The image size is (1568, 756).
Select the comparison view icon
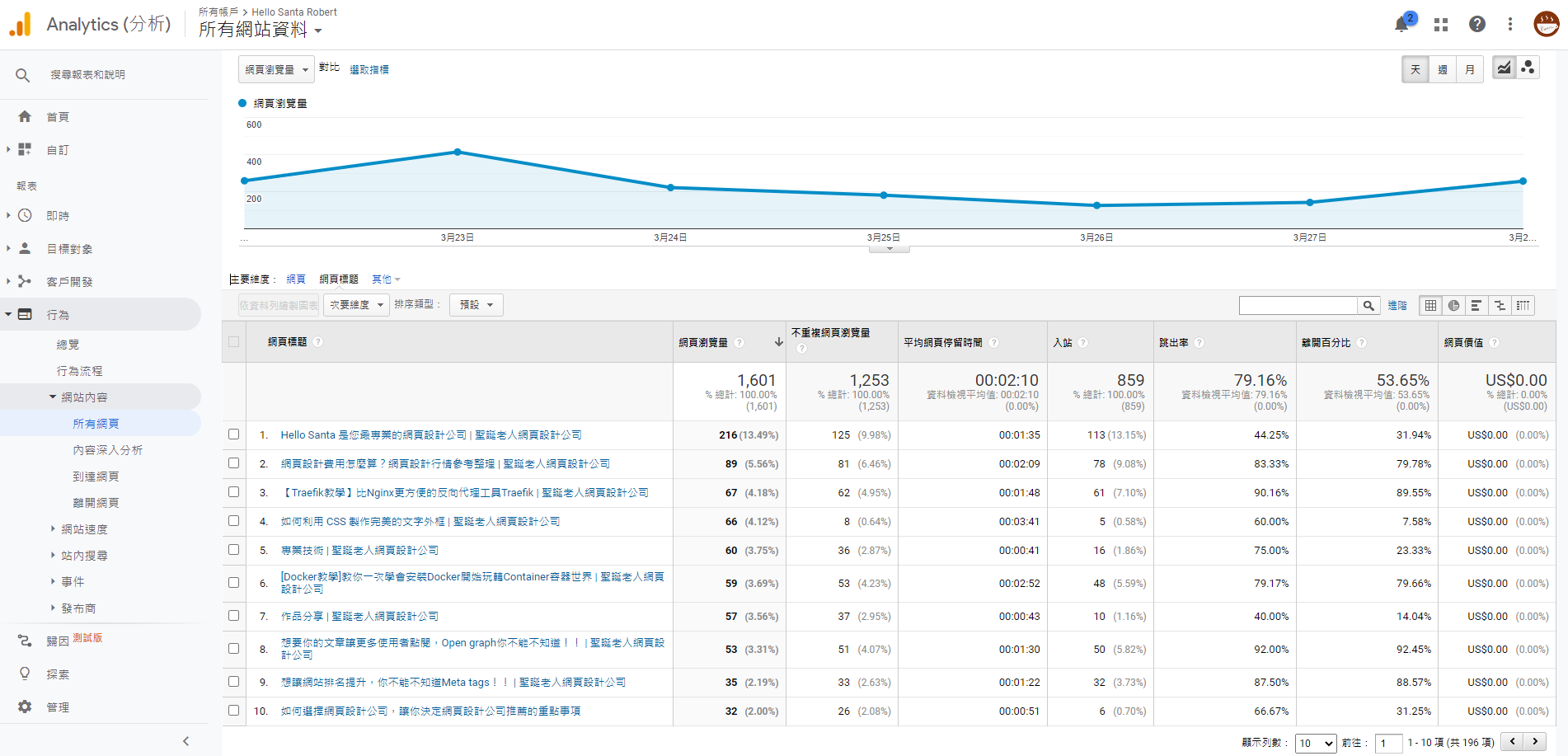coord(1500,306)
